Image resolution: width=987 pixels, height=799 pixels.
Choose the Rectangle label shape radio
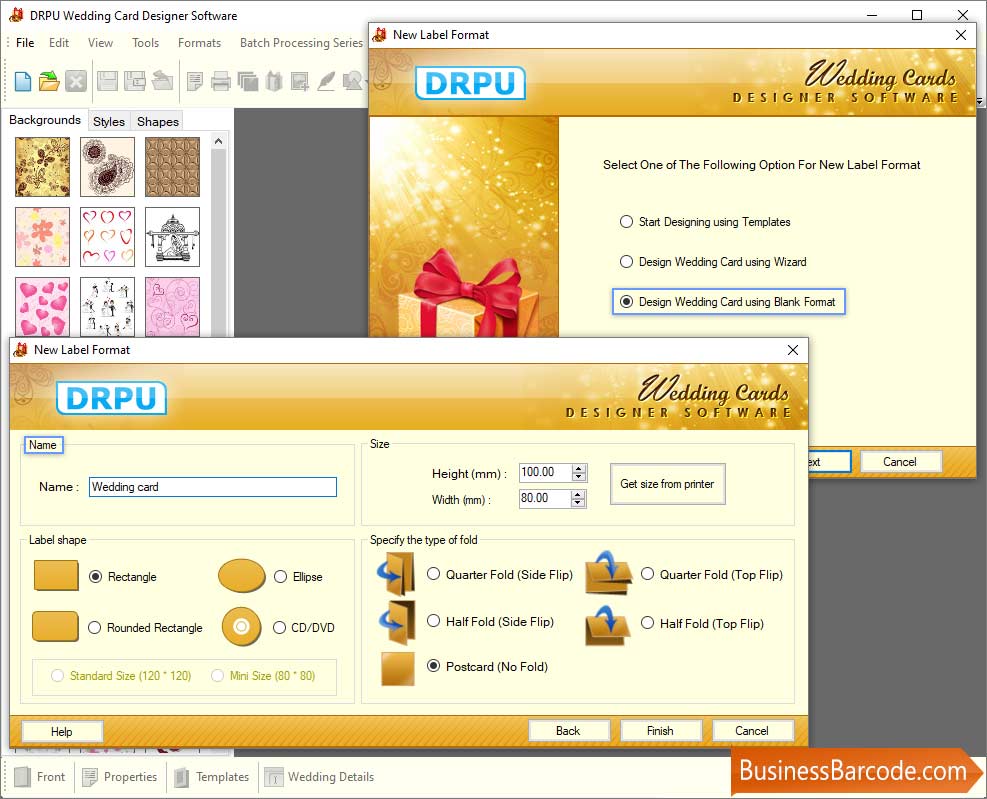(x=95, y=577)
